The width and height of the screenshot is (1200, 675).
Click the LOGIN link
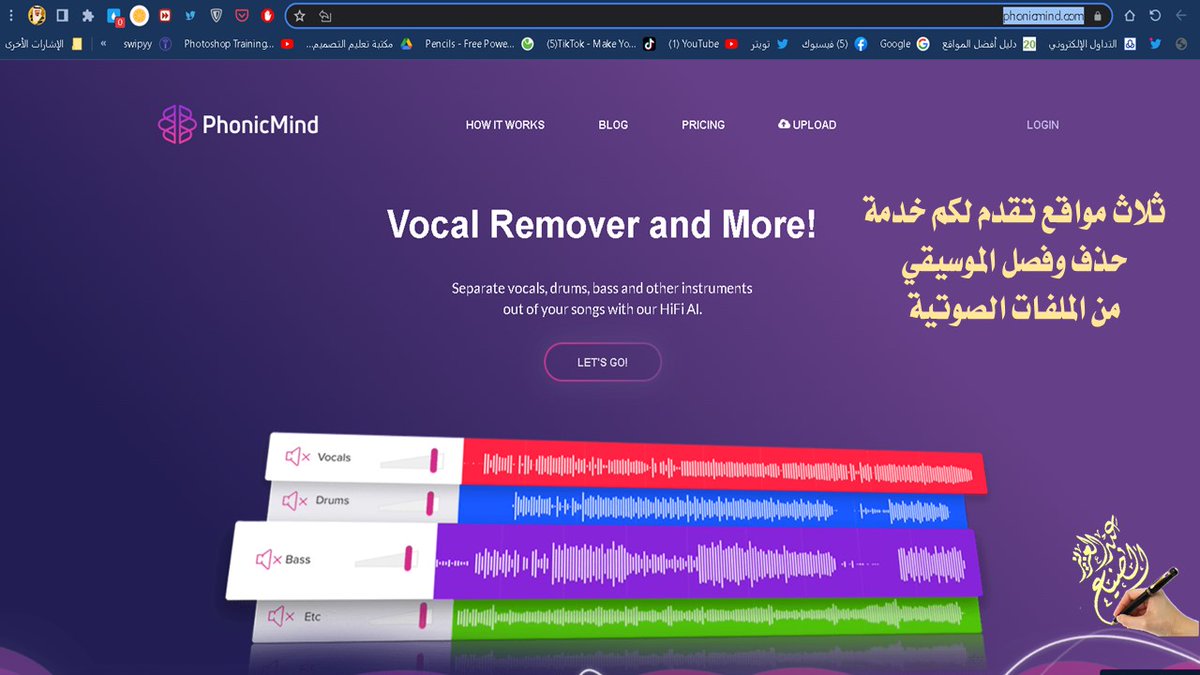click(1042, 125)
